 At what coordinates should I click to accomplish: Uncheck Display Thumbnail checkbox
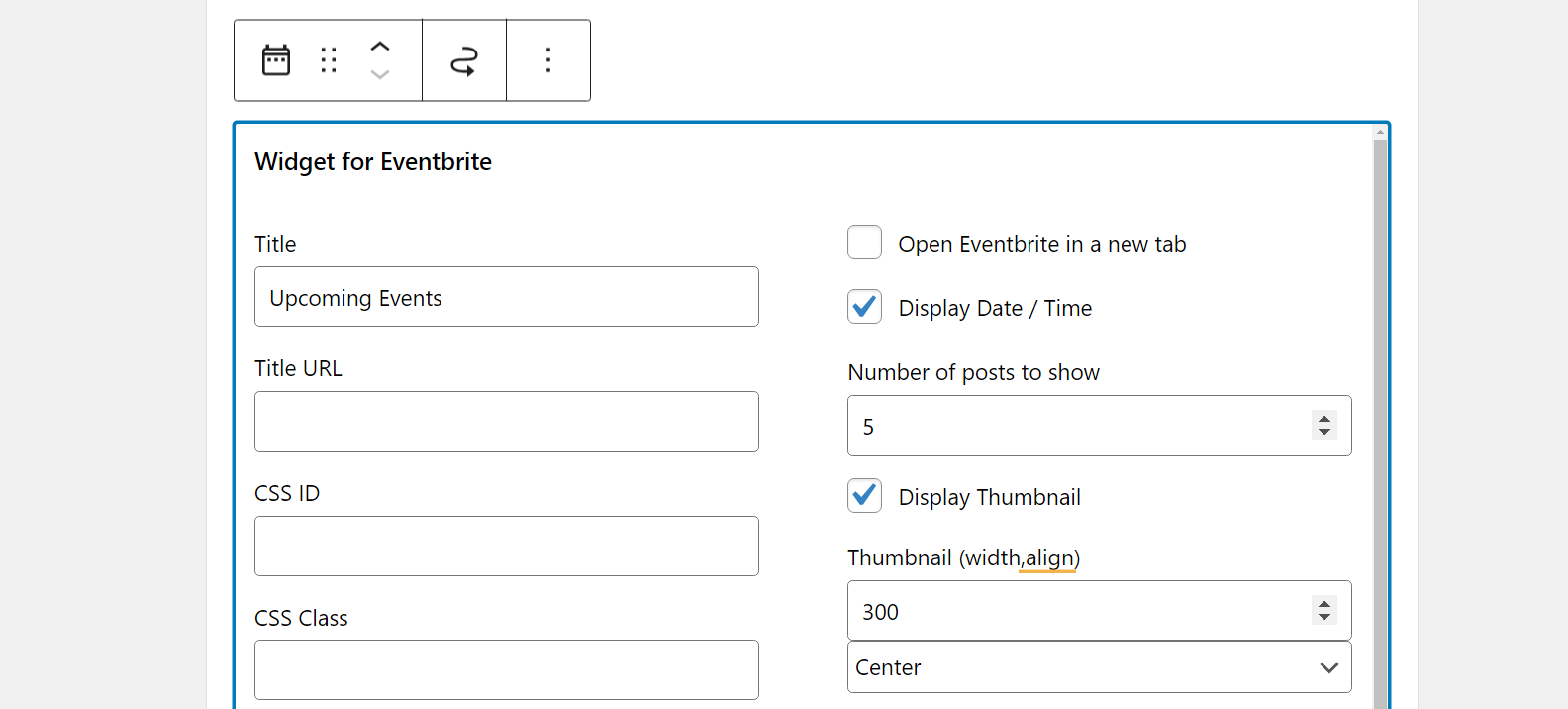click(x=864, y=496)
